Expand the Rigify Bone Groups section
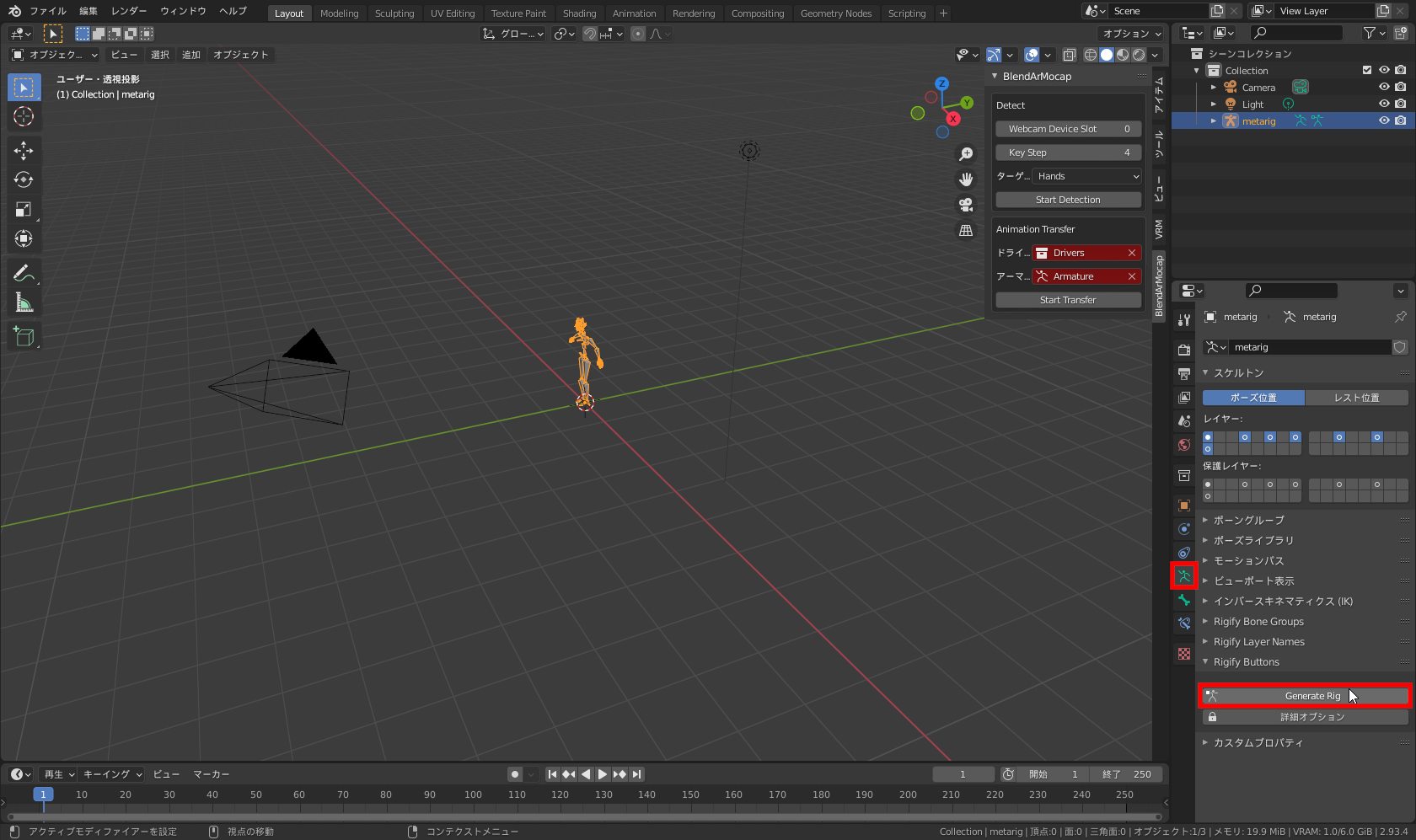The height and width of the screenshot is (840, 1416). click(1259, 621)
